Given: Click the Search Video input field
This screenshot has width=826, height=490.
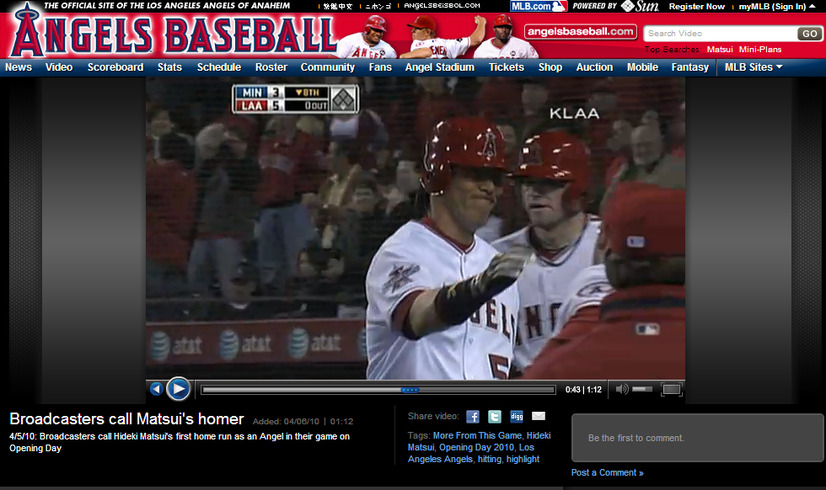Looking at the screenshot, I should coord(720,34).
